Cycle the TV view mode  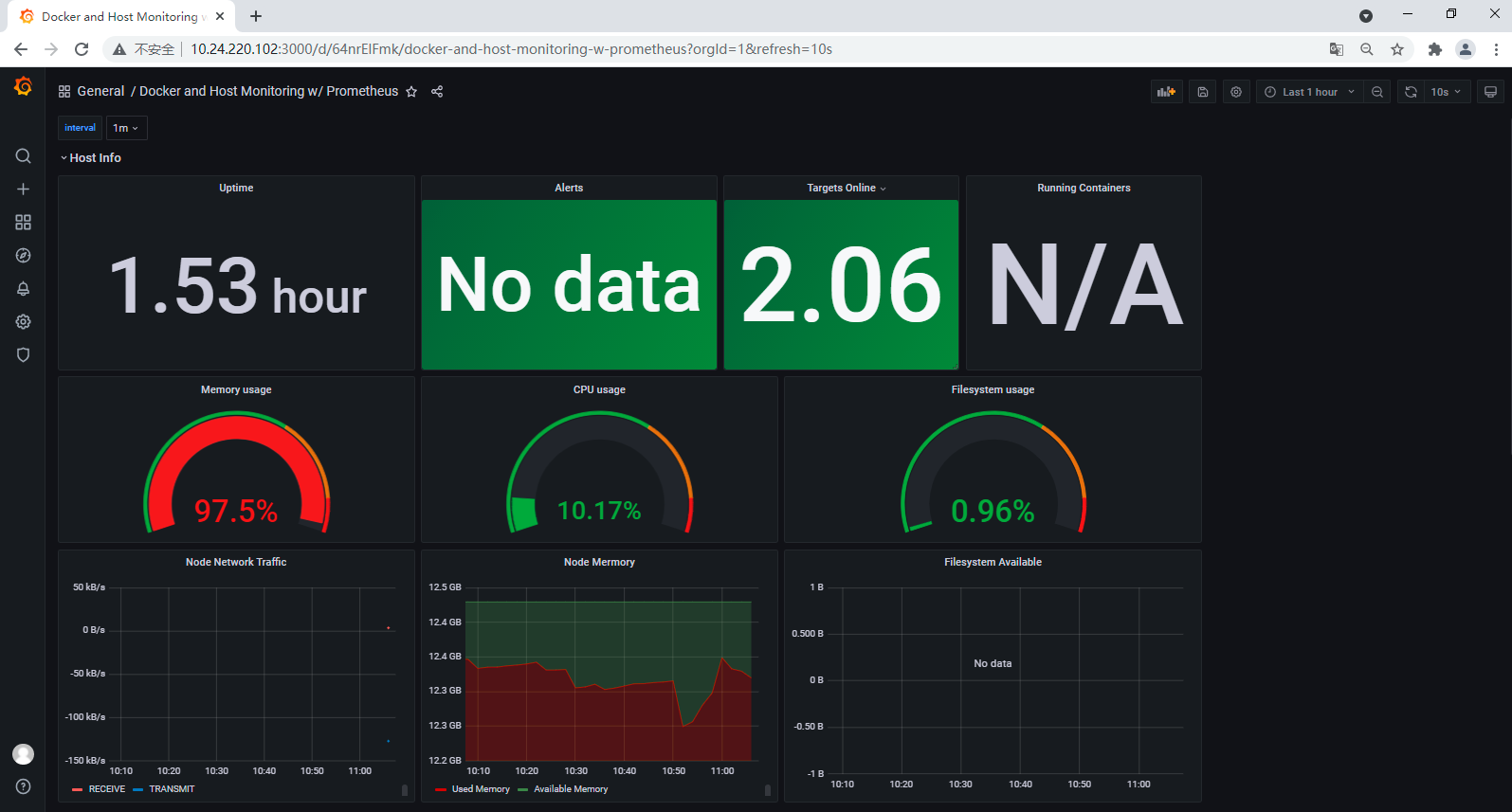[x=1490, y=92]
